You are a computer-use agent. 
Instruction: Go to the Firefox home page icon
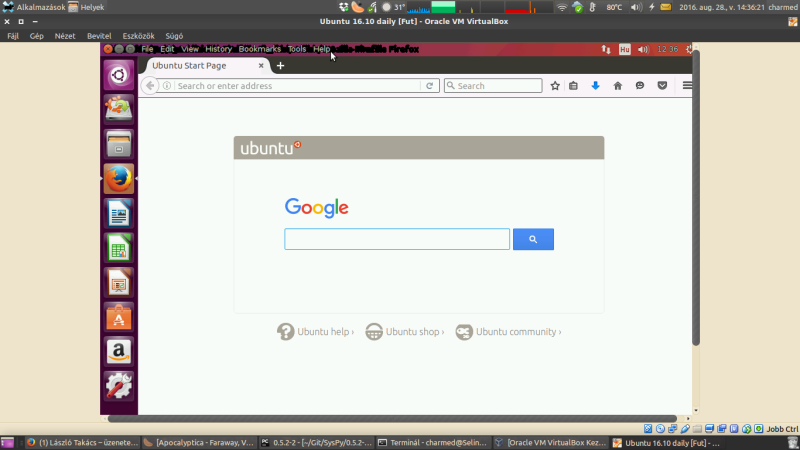[618, 86]
